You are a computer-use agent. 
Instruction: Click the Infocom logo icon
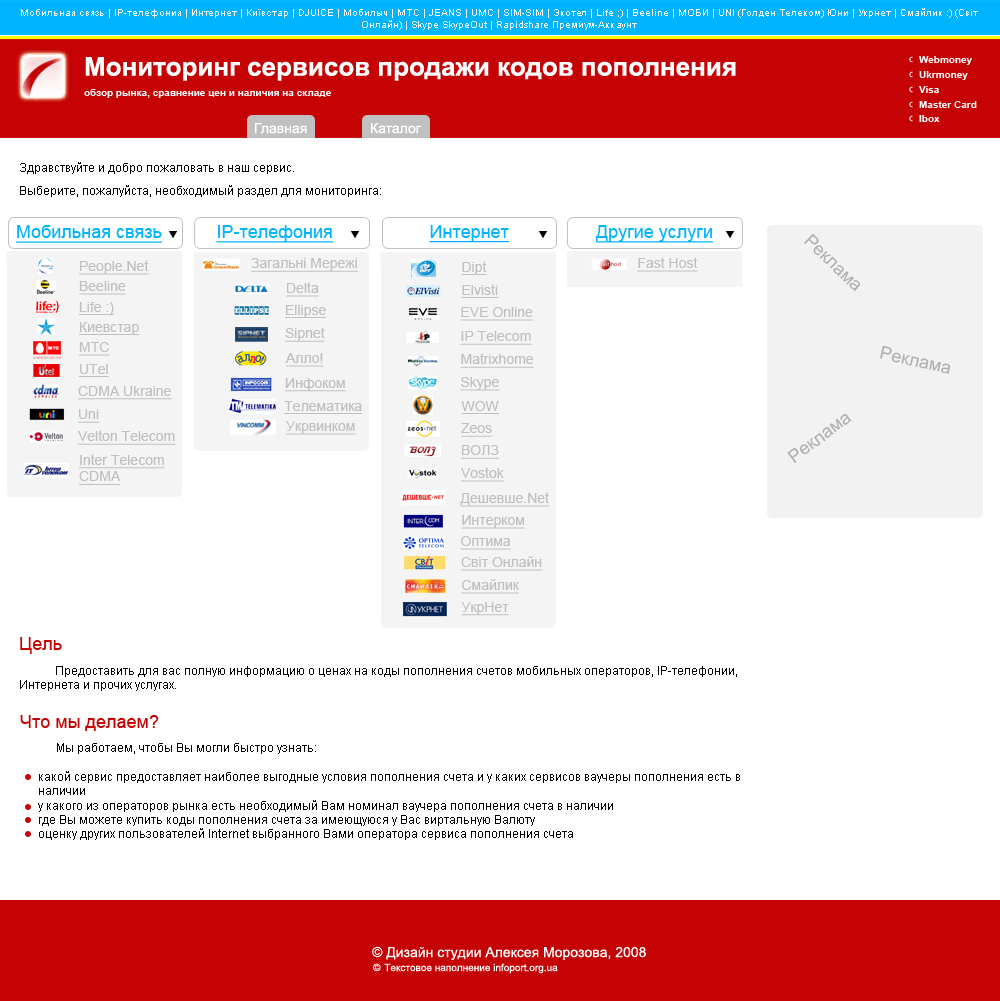click(251, 384)
